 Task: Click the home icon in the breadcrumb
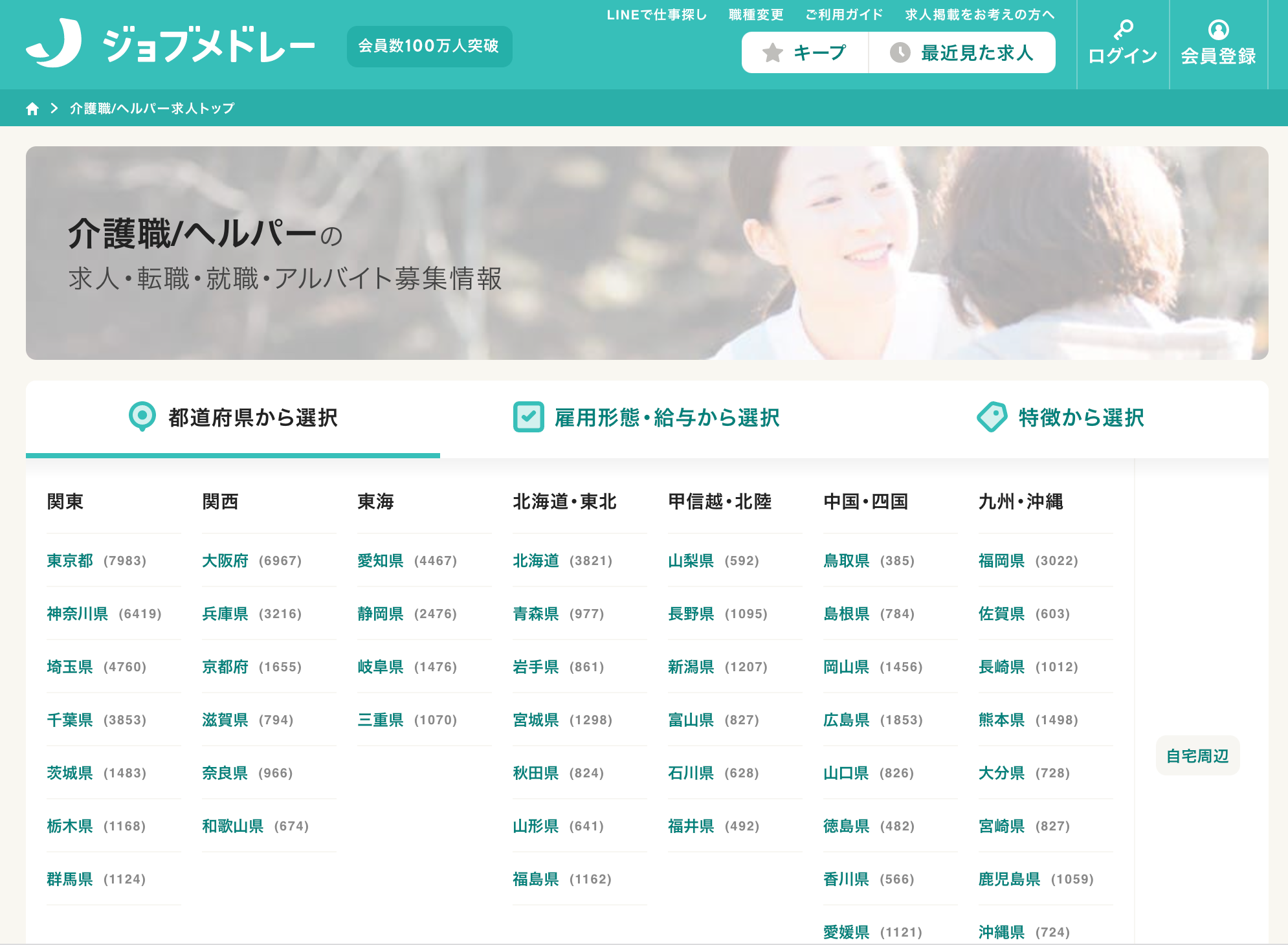[32, 109]
